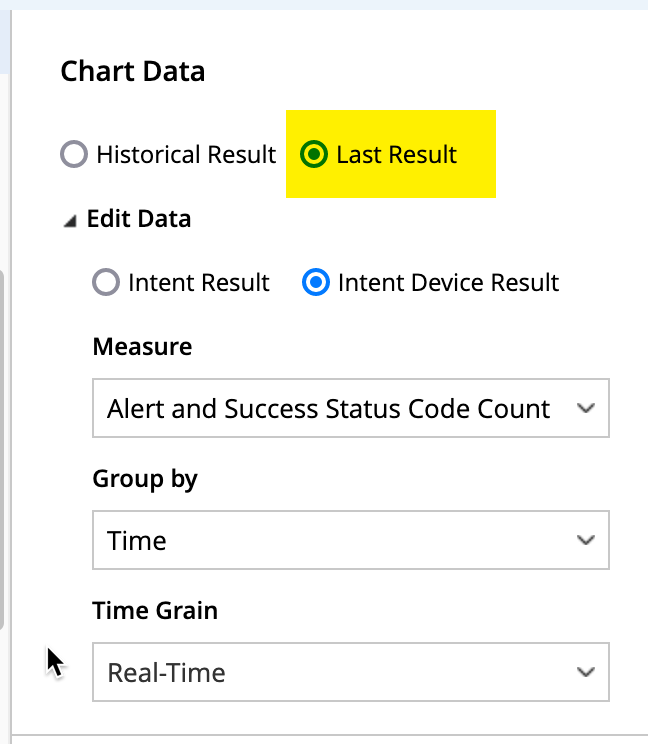Image resolution: width=648 pixels, height=744 pixels.
Task: Click the Time Grain field label
Action: (x=154, y=610)
